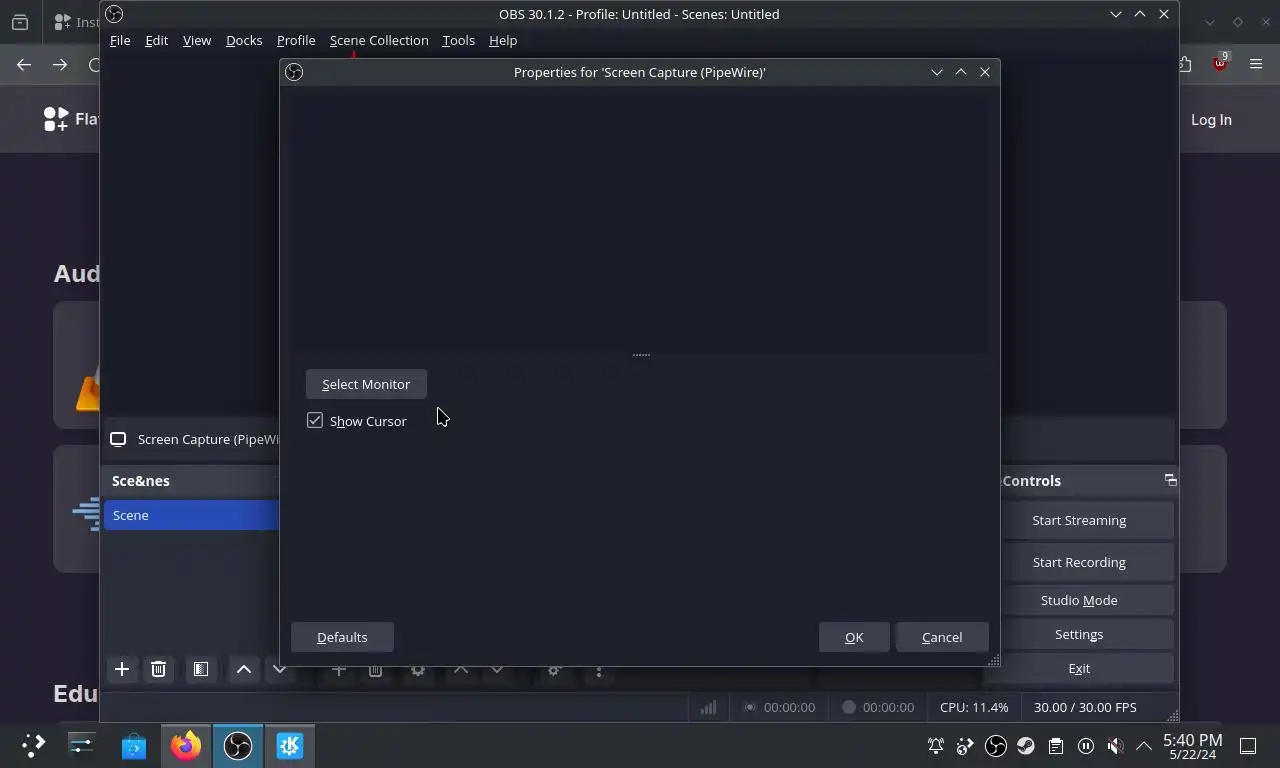Open the File menu in OBS
Viewport: 1280px width, 768px height.
[x=120, y=40]
